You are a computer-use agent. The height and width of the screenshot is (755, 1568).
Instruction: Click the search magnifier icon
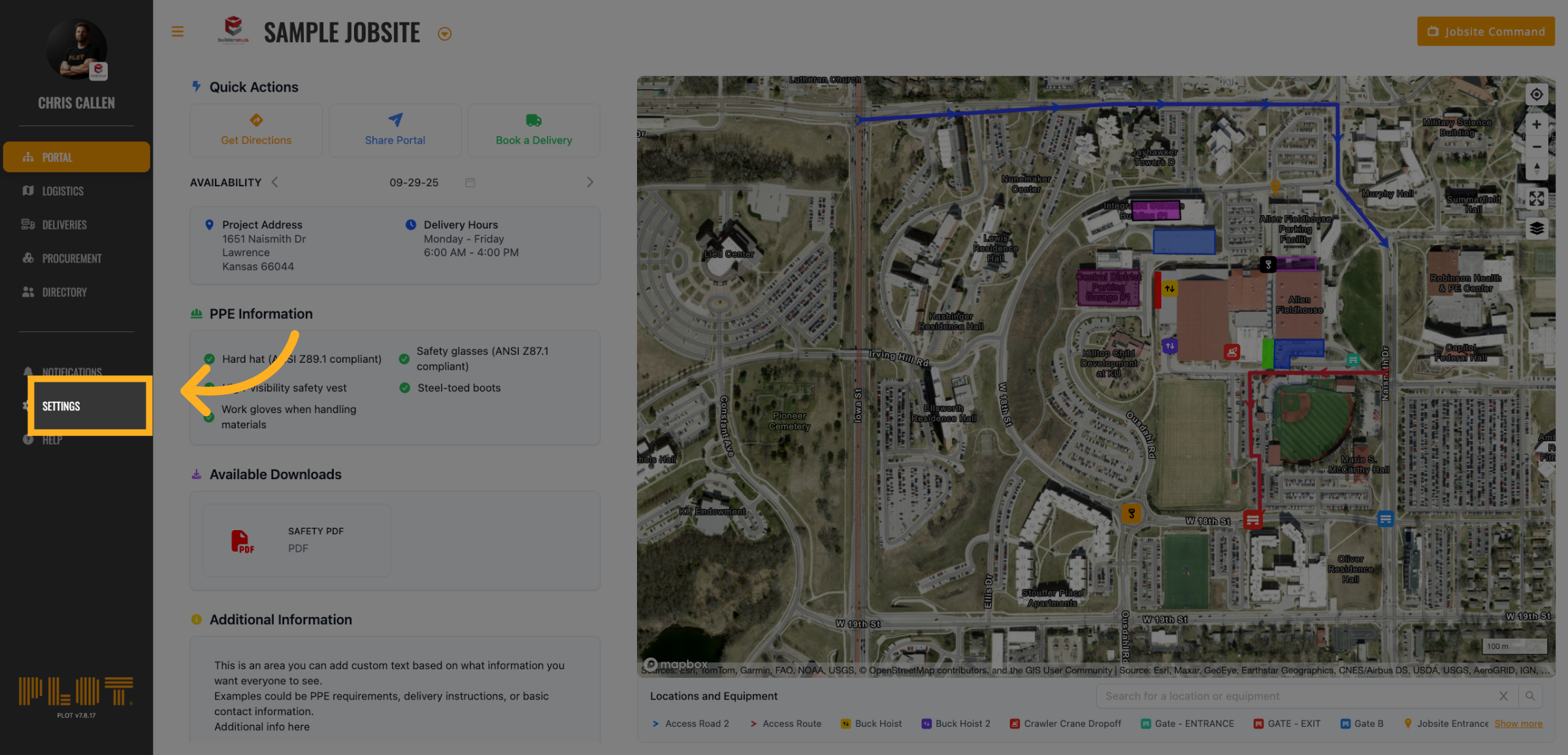1530,696
